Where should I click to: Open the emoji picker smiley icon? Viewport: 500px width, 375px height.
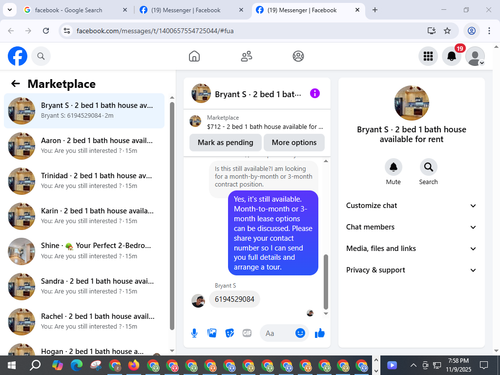(x=300, y=333)
